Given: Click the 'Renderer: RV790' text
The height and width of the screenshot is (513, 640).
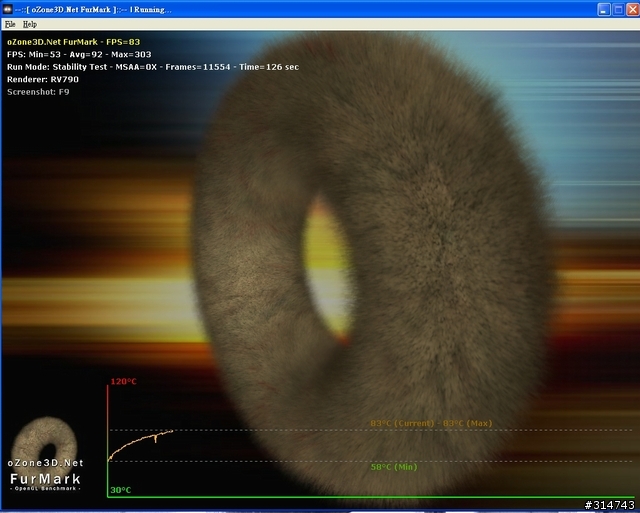Looking at the screenshot, I should pos(43,79).
